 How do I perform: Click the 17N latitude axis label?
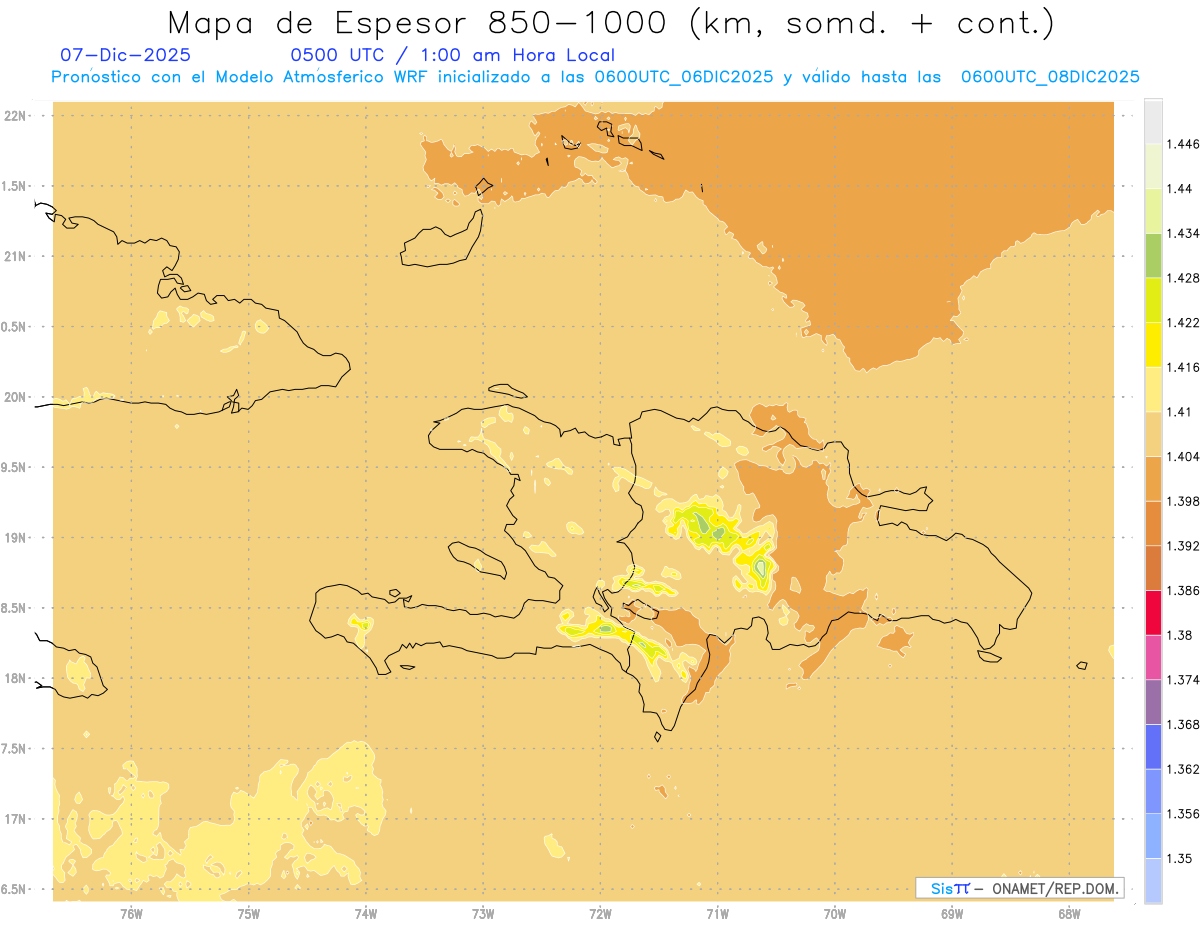coord(17,819)
